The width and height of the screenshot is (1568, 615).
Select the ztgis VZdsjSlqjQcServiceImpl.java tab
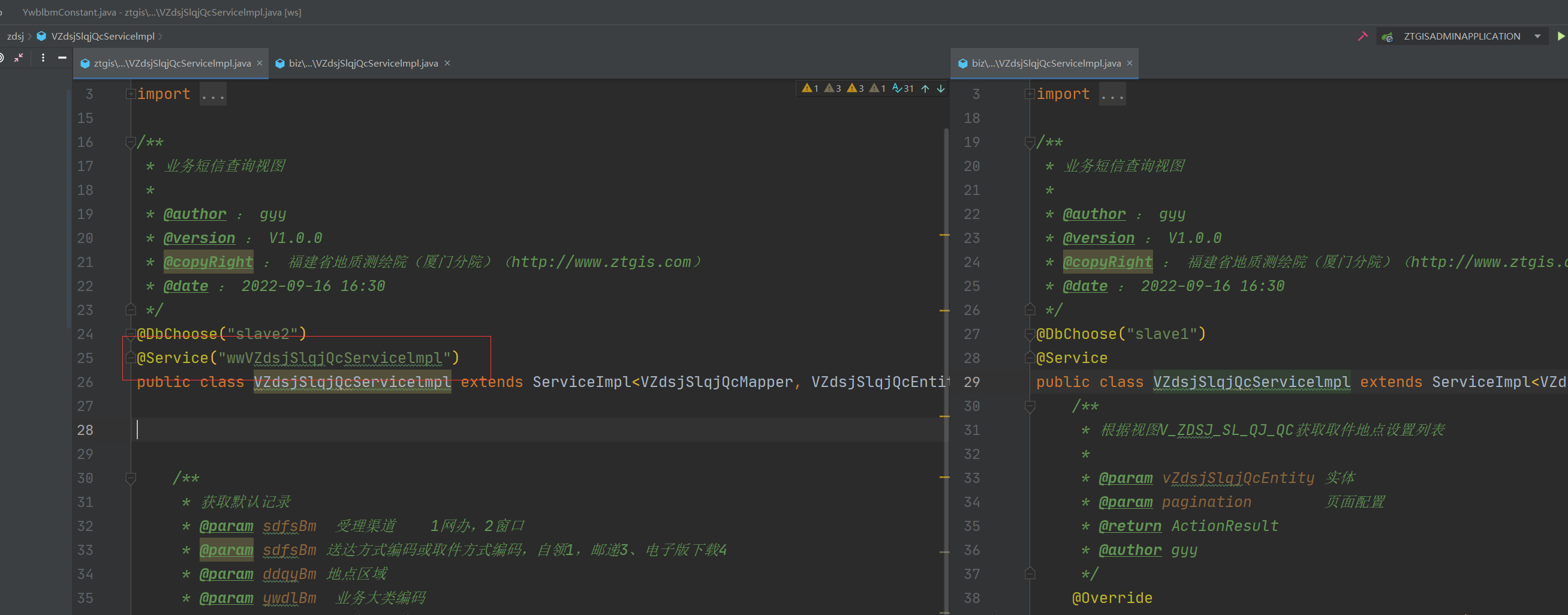point(171,64)
